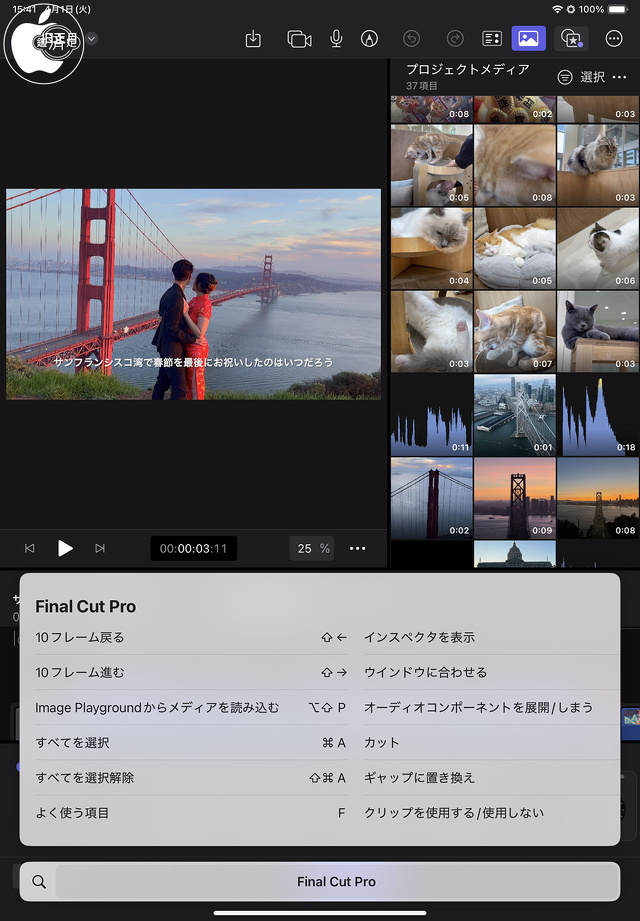The image size is (640, 921).
Task: Select the カット command in list
Action: click(382, 743)
